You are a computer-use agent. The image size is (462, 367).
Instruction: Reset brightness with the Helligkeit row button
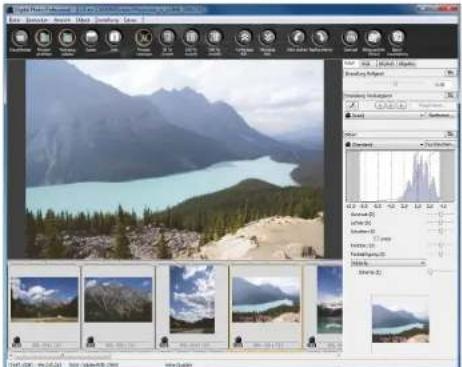tap(450, 73)
